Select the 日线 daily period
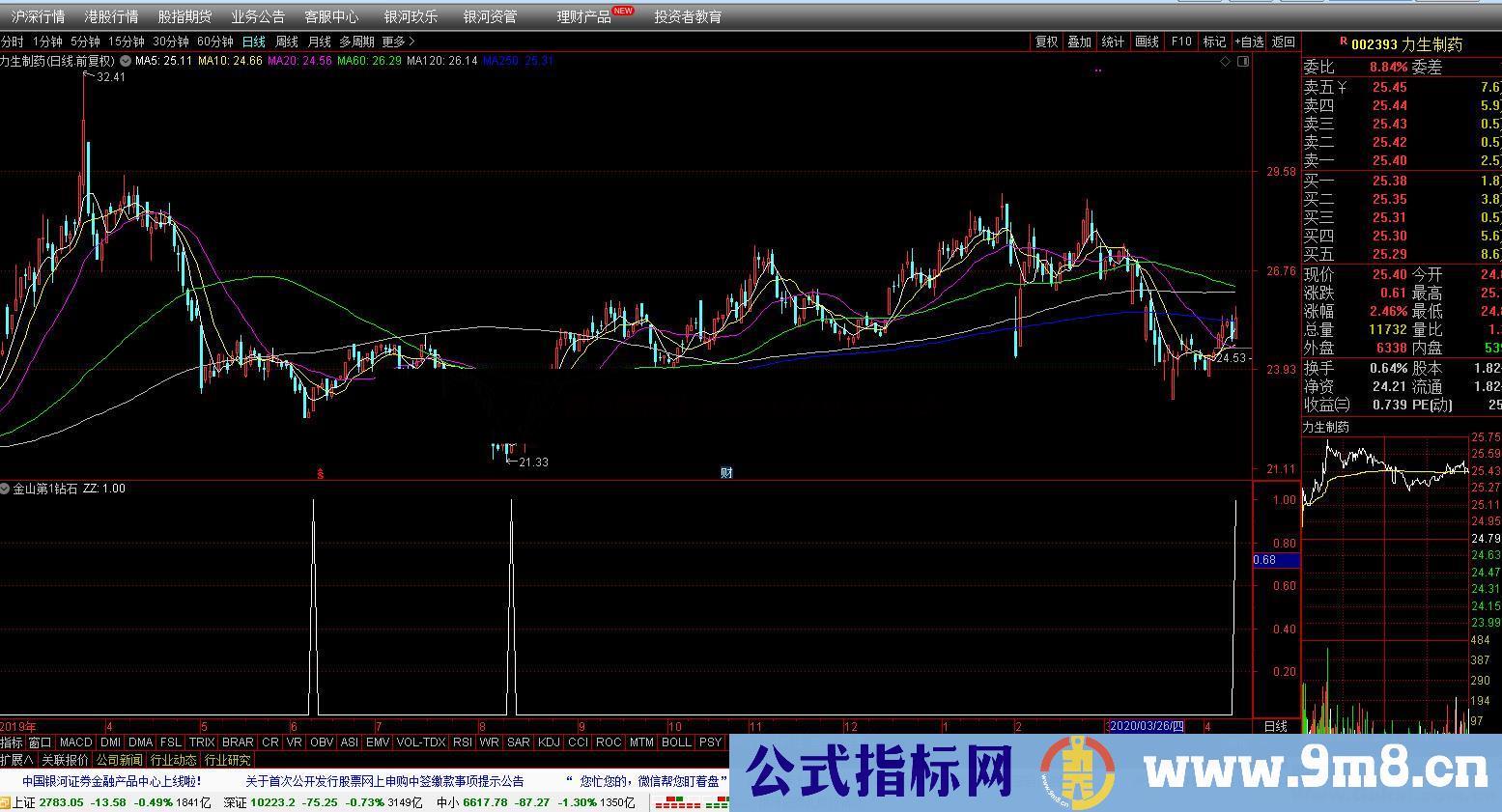This screenshot has width=1502, height=812. [254, 42]
